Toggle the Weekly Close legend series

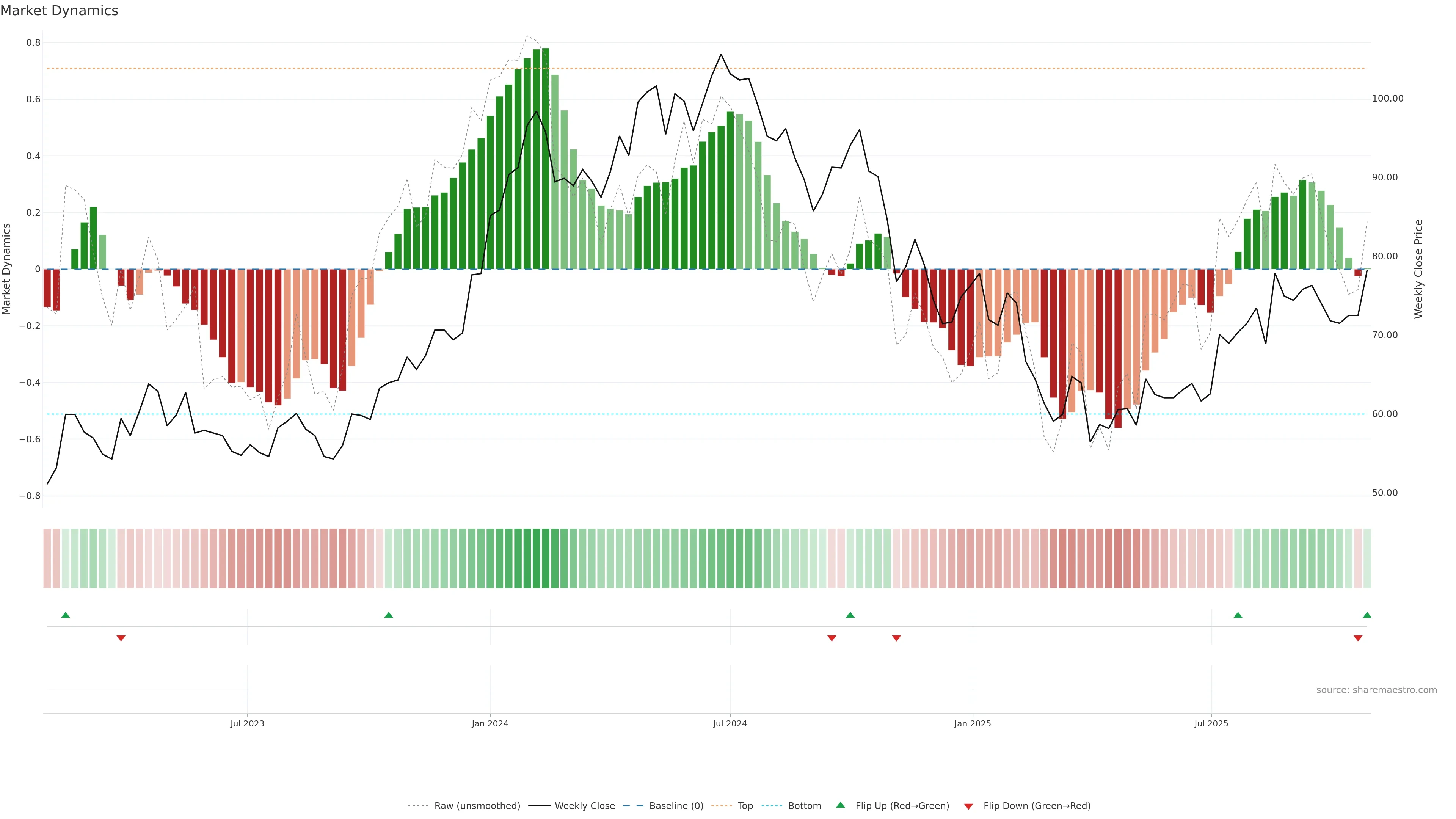584,806
